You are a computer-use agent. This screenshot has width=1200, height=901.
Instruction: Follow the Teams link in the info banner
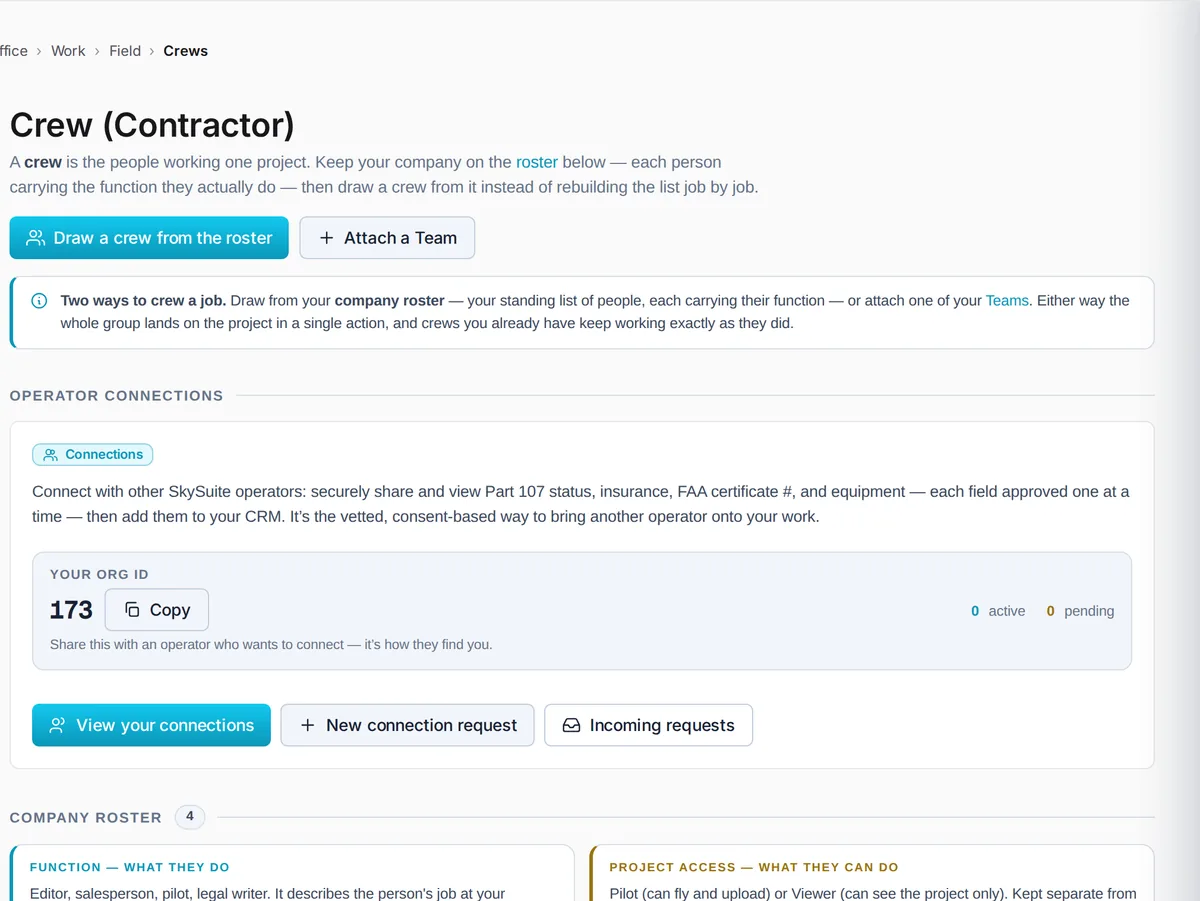(x=1007, y=300)
